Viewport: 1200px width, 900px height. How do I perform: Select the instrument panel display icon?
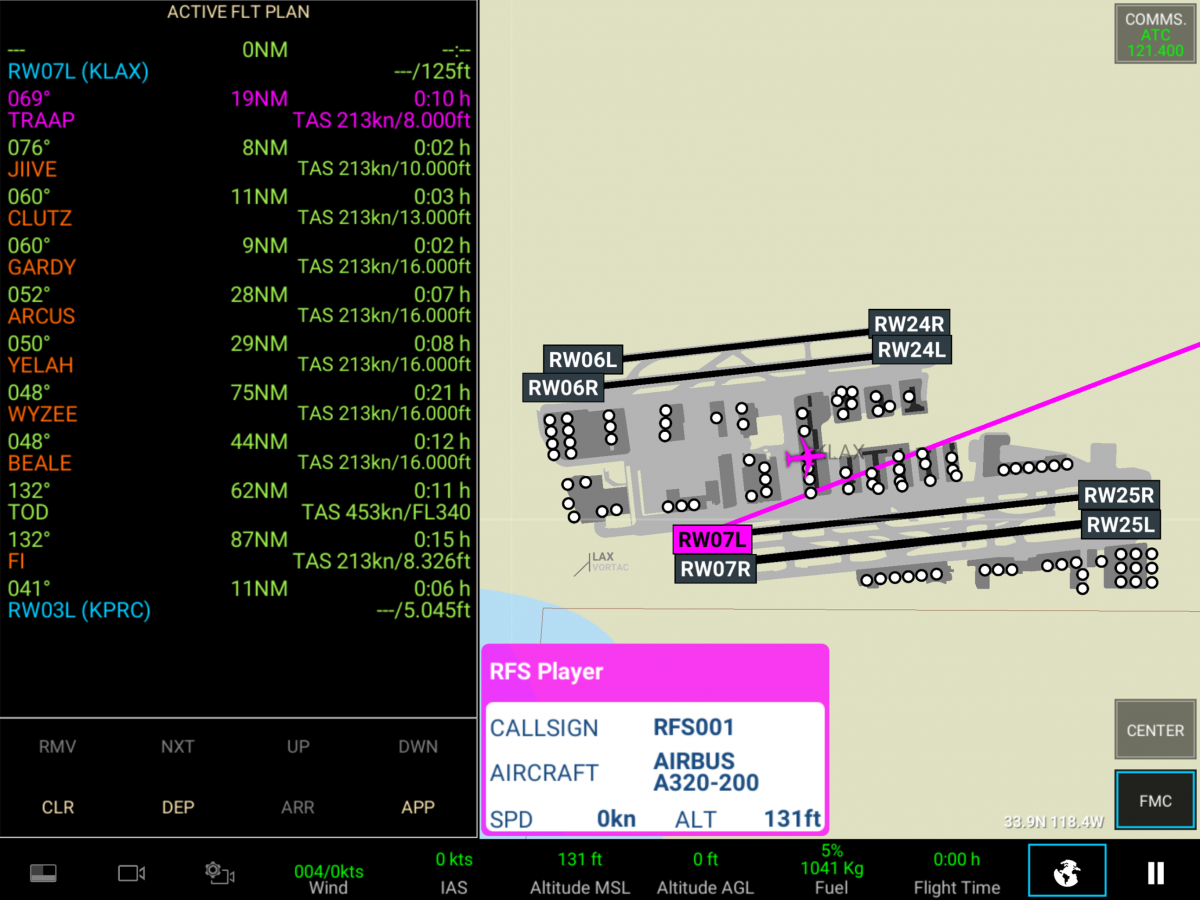click(x=43, y=871)
